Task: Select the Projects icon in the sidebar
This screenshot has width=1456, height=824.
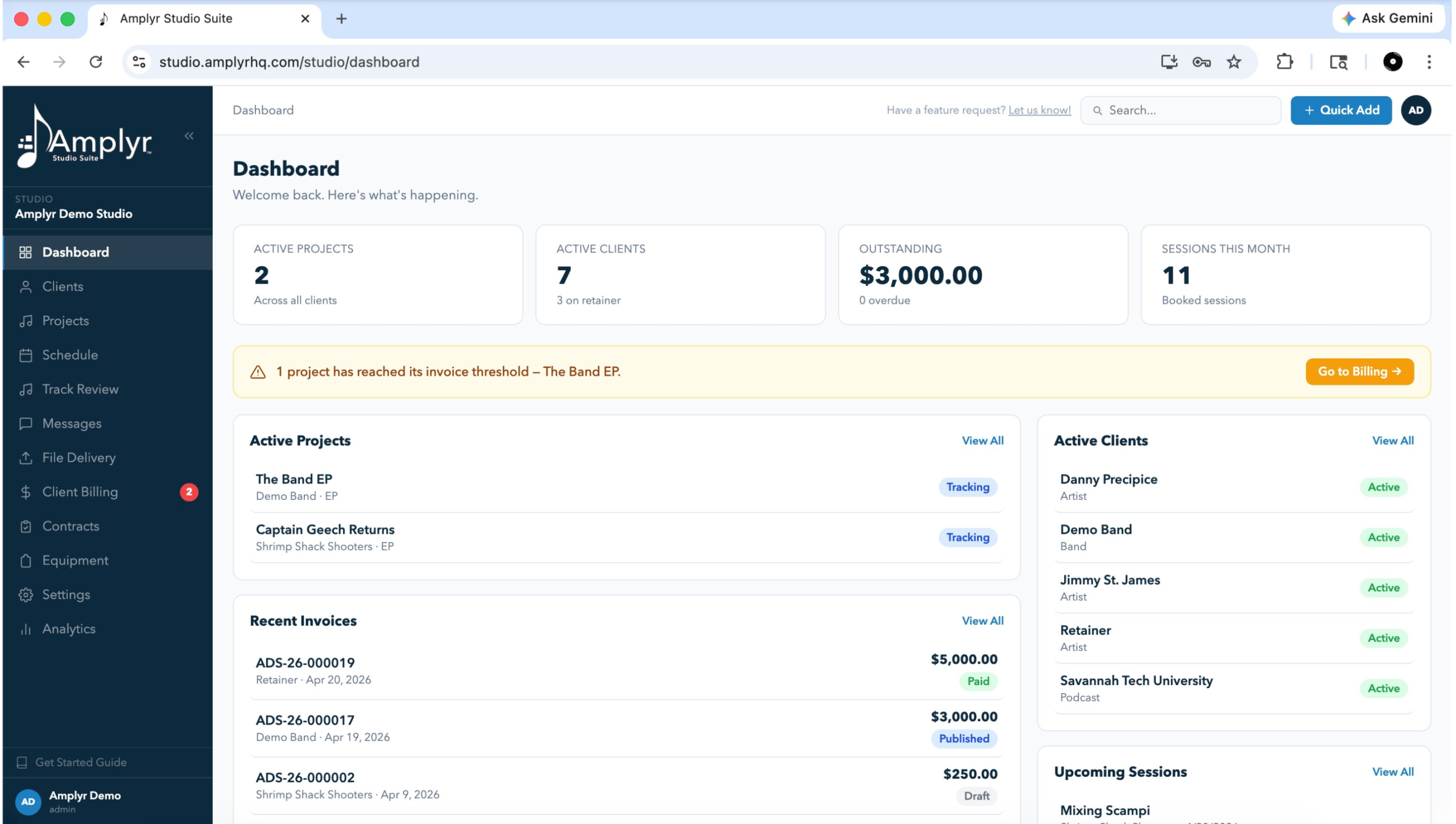Action: tap(26, 320)
